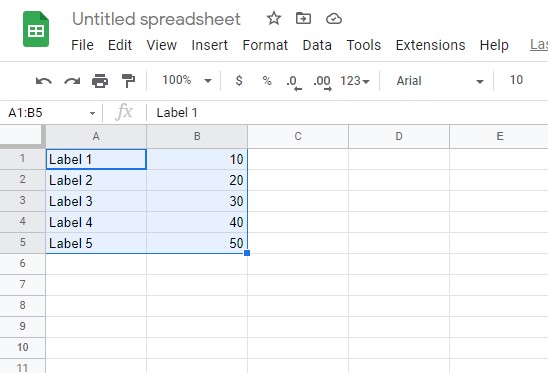Click the Move to folder icon
Viewport: 548px width, 373px height.
303,18
